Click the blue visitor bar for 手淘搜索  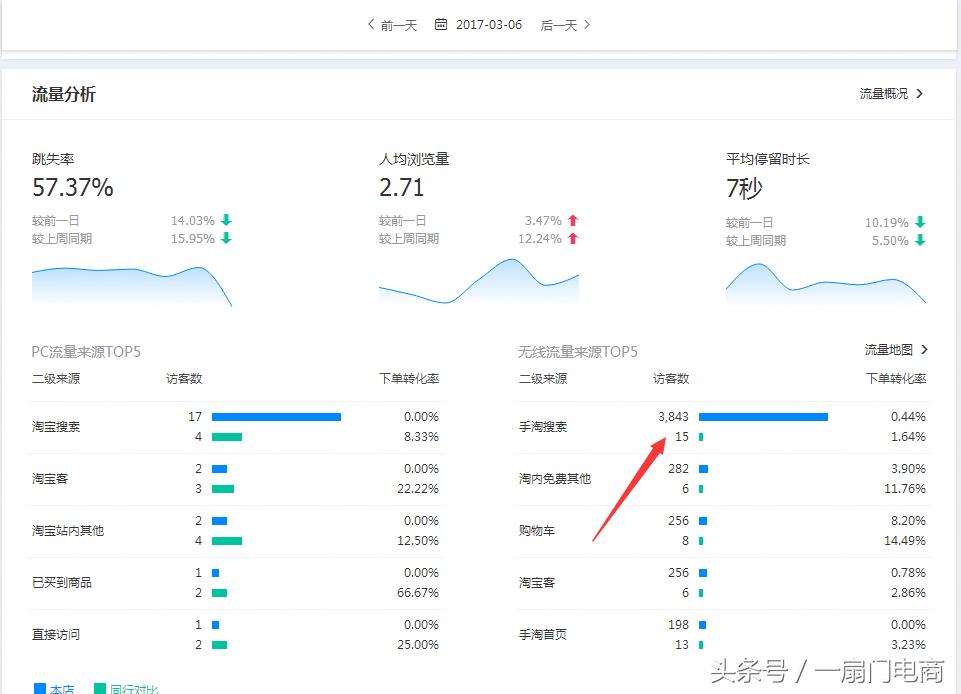764,416
